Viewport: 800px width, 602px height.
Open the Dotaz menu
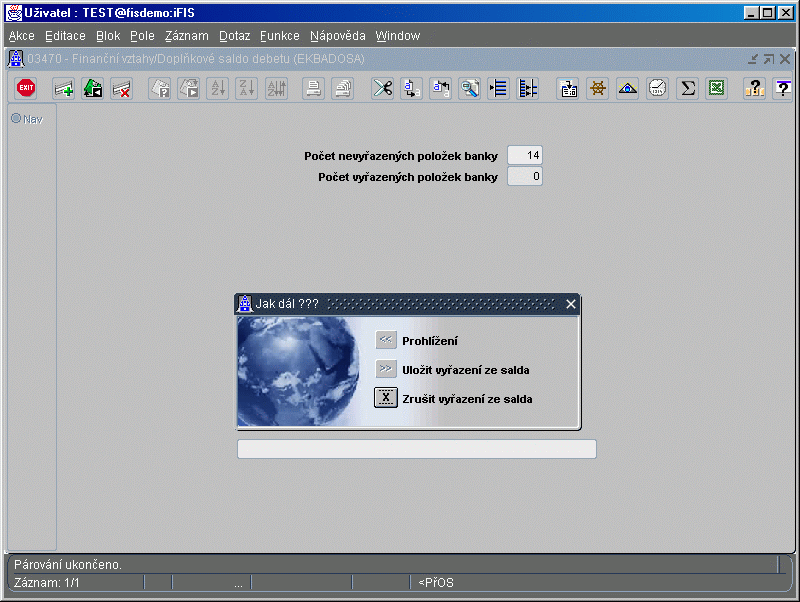click(235, 36)
